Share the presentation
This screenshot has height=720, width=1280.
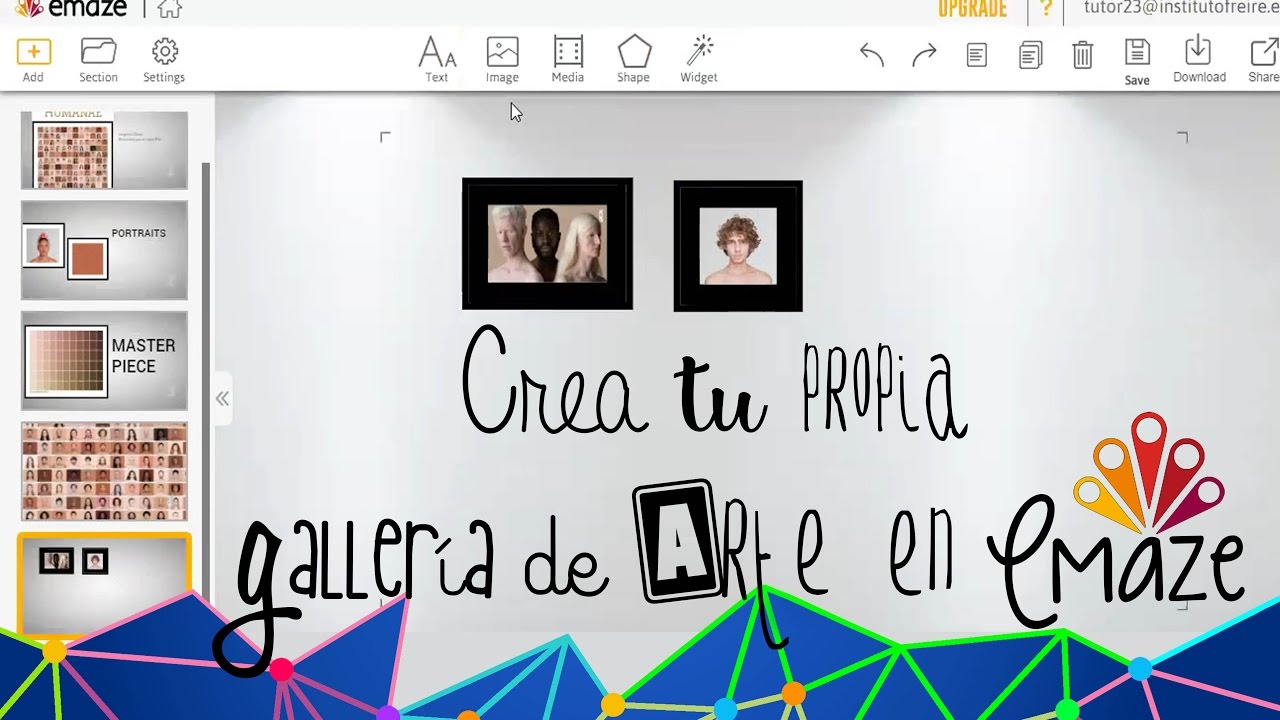(1264, 60)
